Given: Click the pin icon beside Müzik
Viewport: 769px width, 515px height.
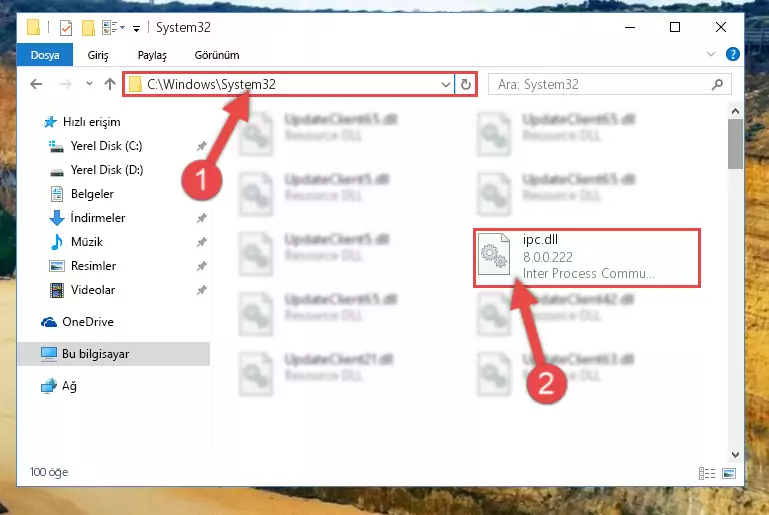Looking at the screenshot, I should click(202, 242).
